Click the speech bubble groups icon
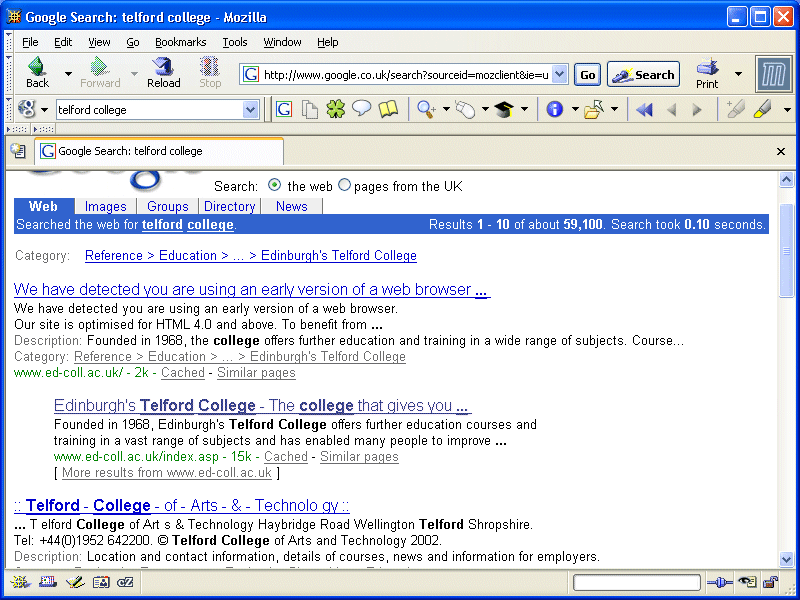This screenshot has width=800, height=600. click(361, 109)
